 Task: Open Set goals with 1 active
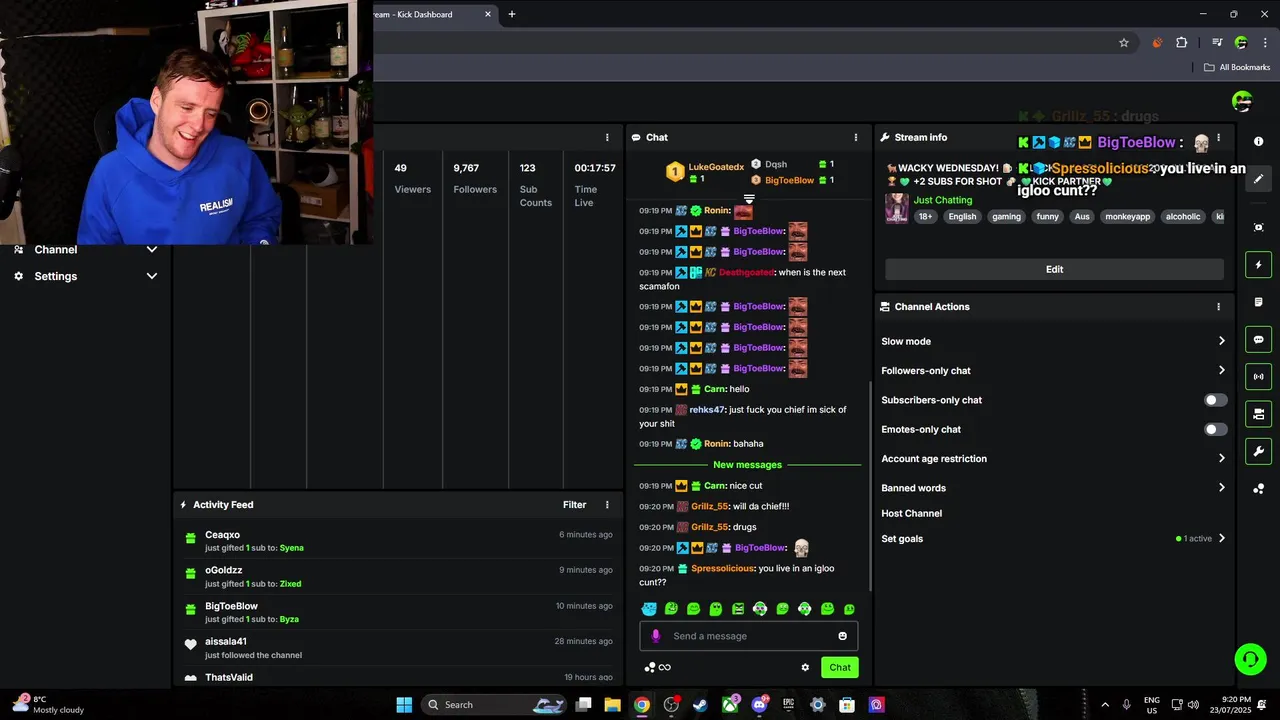1053,539
